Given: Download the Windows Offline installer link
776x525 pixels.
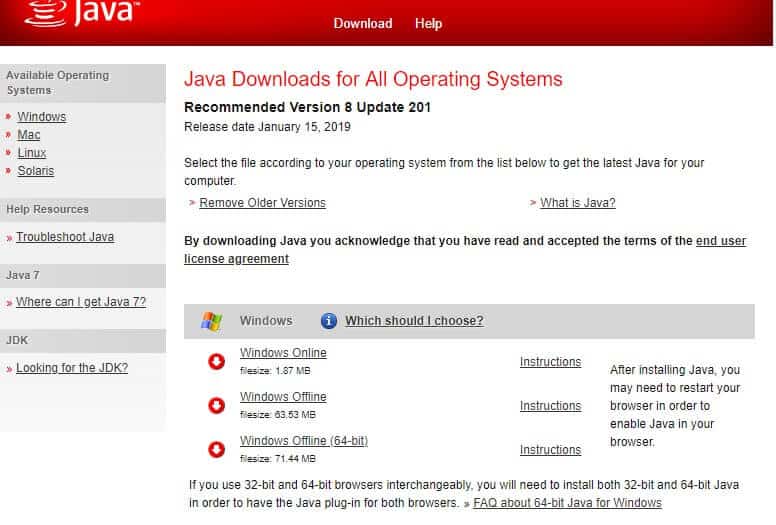Looking at the screenshot, I should [x=283, y=397].
